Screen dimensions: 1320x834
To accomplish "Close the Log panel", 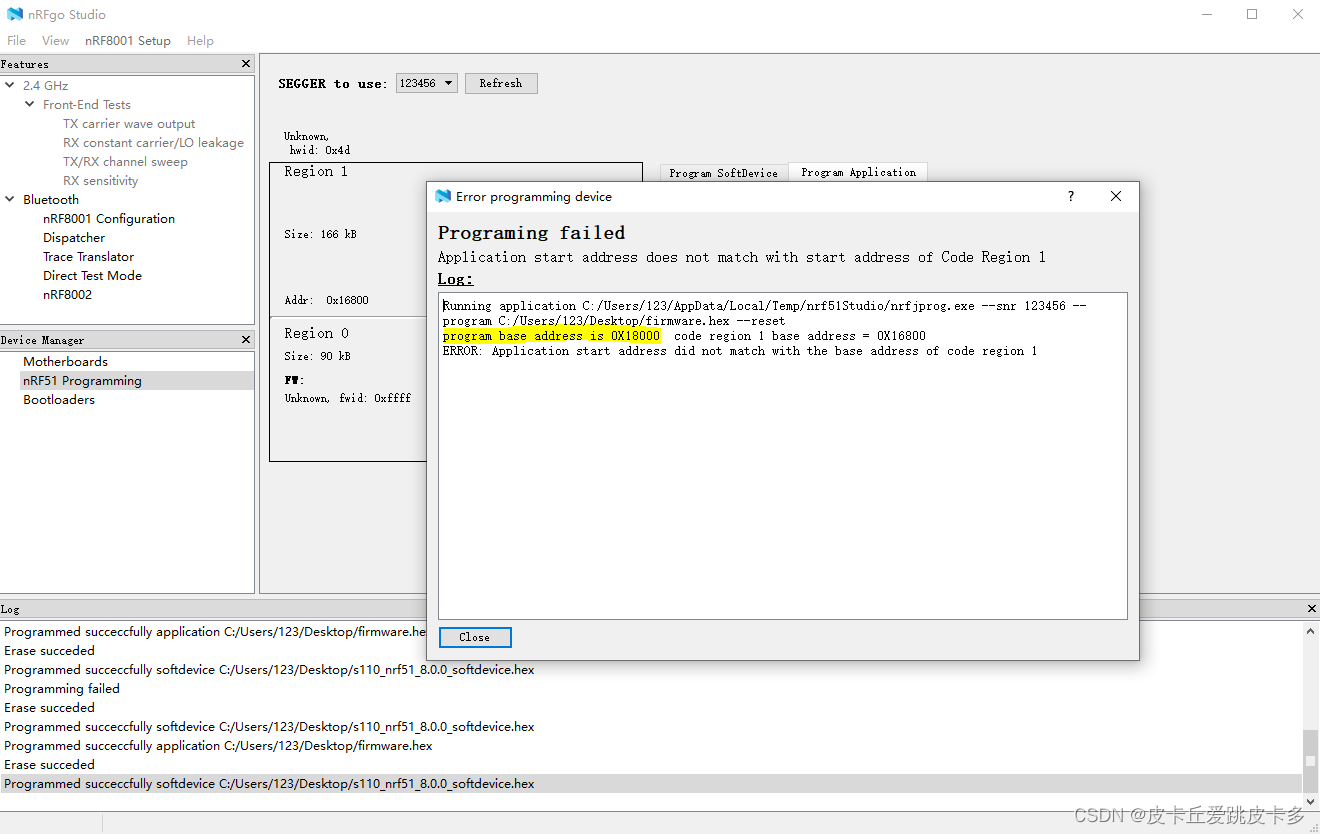I will pos(1312,608).
